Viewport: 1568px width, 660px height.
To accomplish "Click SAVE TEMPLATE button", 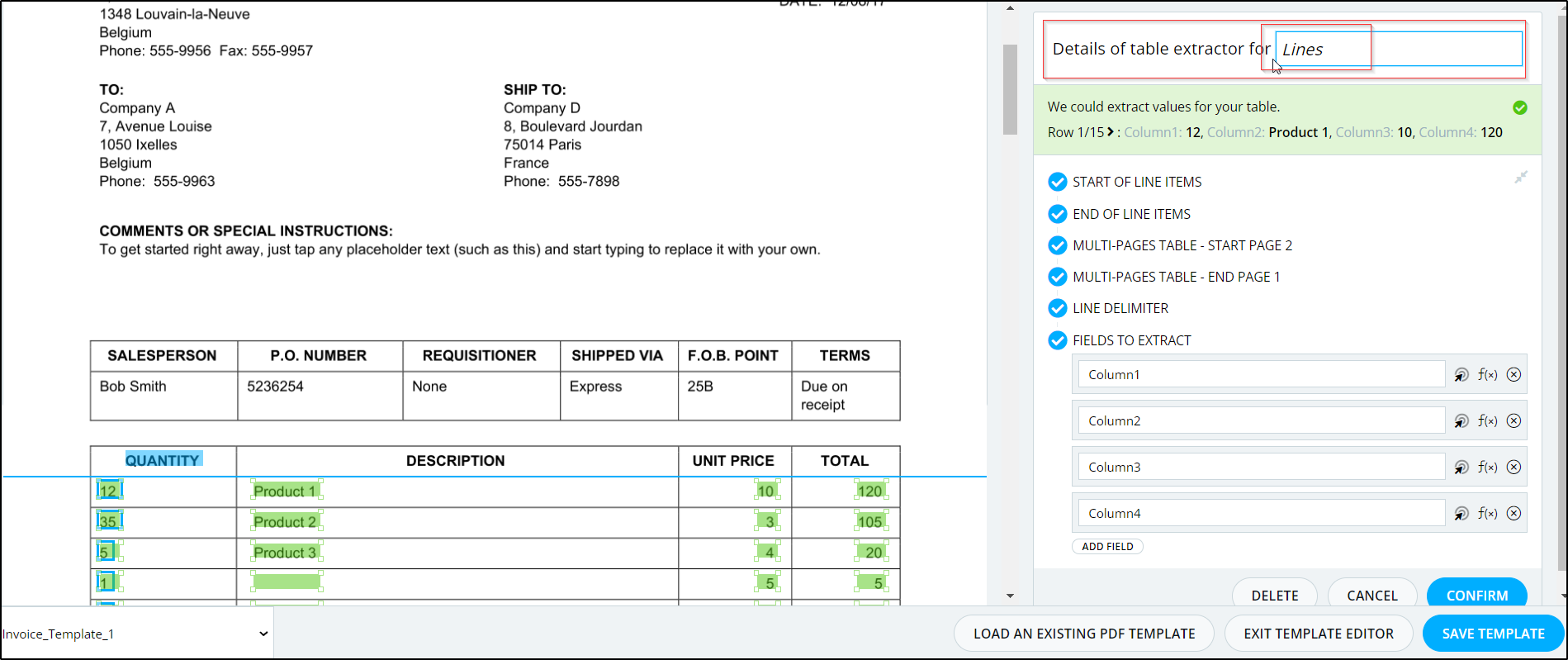I will pos(1493,634).
